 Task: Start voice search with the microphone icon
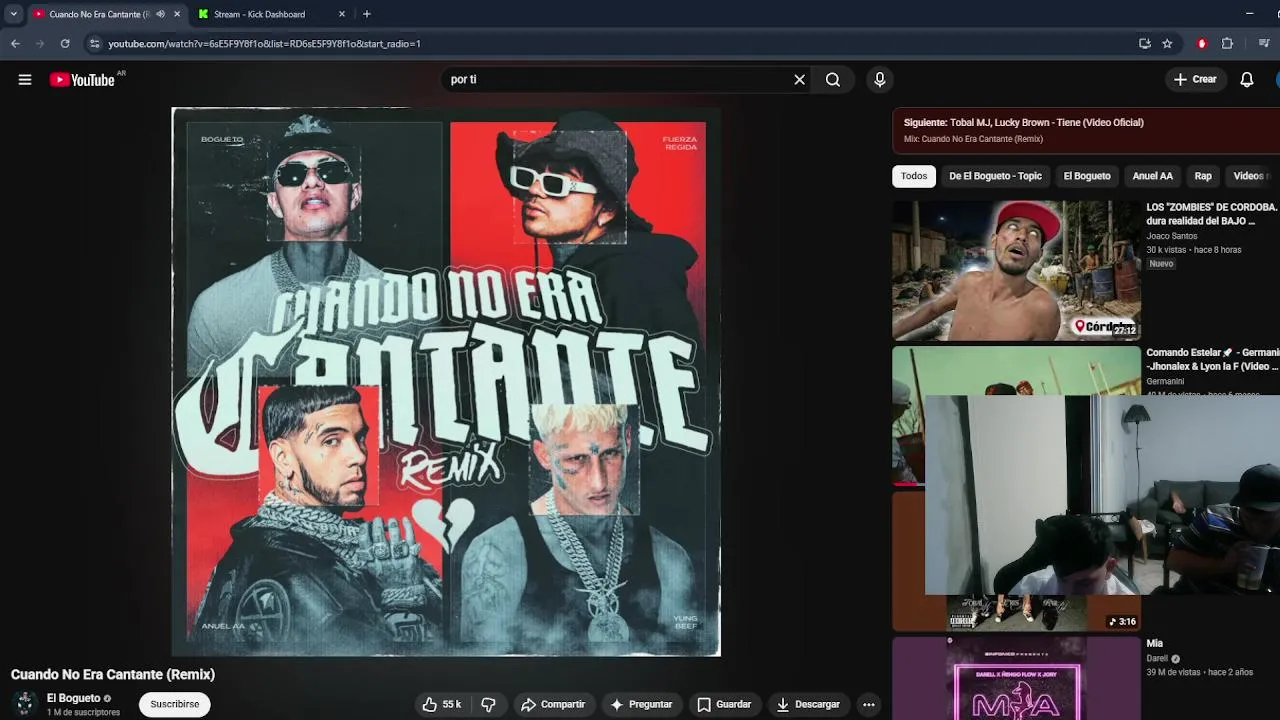pyautogui.click(x=880, y=80)
